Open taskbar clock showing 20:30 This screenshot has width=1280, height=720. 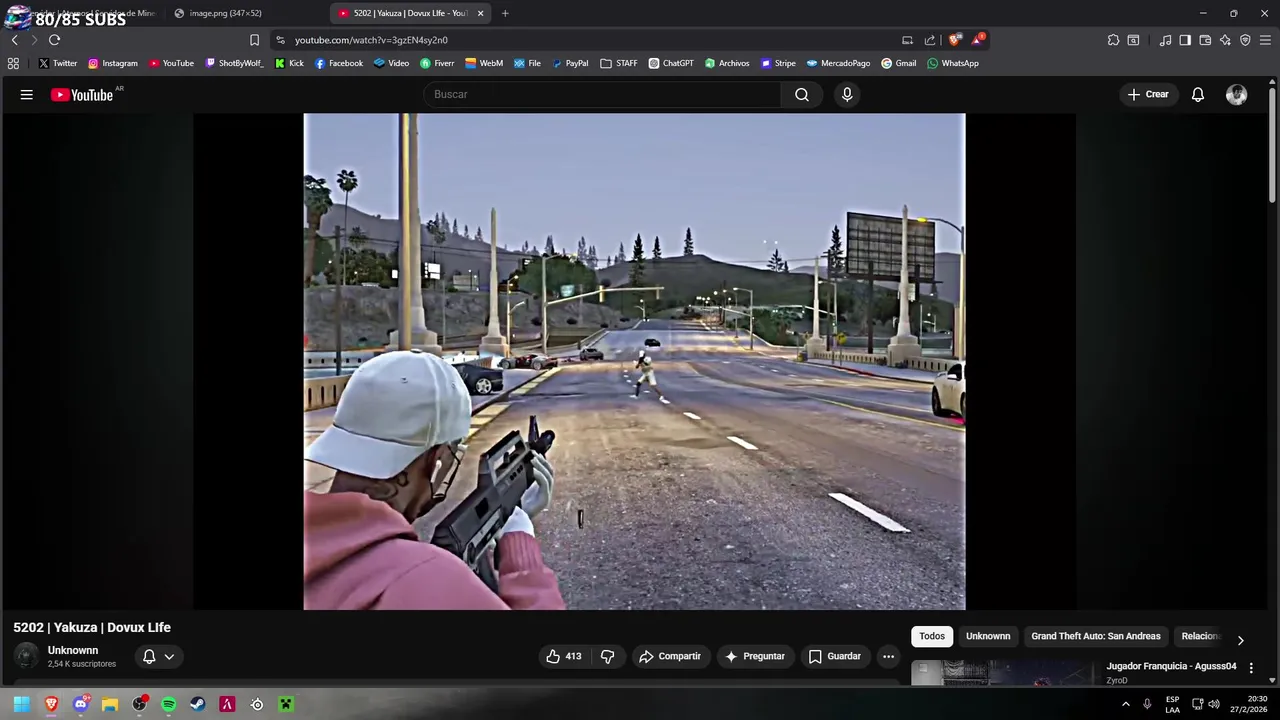pyautogui.click(x=1249, y=704)
